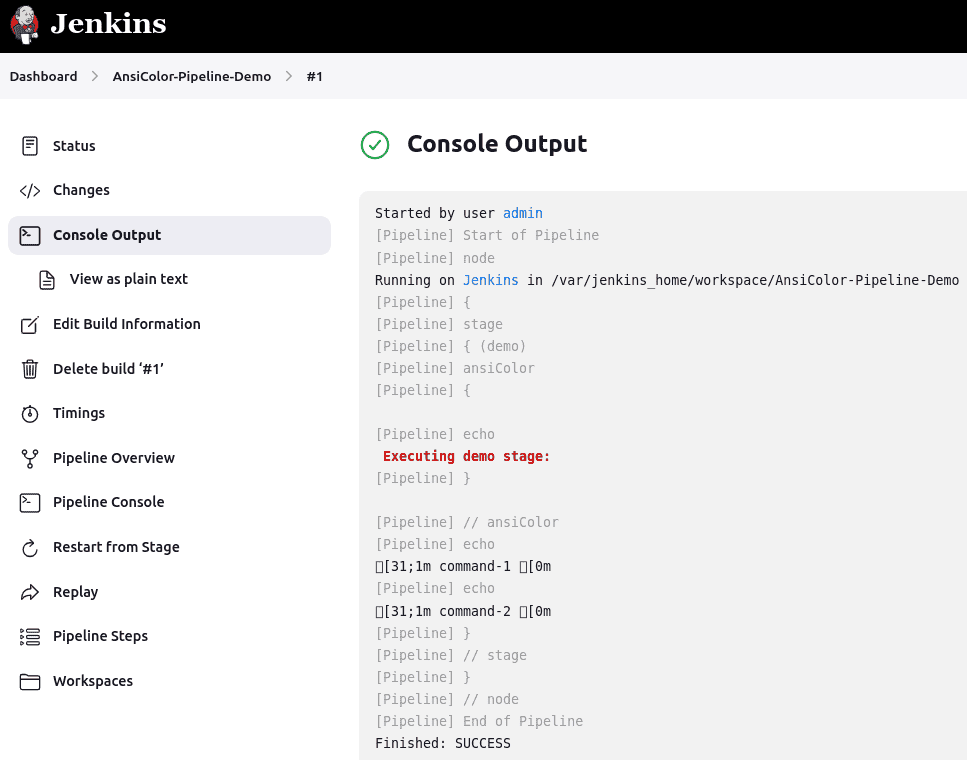
Task: Click the Pipeline Overview branch icon
Action: tap(30, 458)
